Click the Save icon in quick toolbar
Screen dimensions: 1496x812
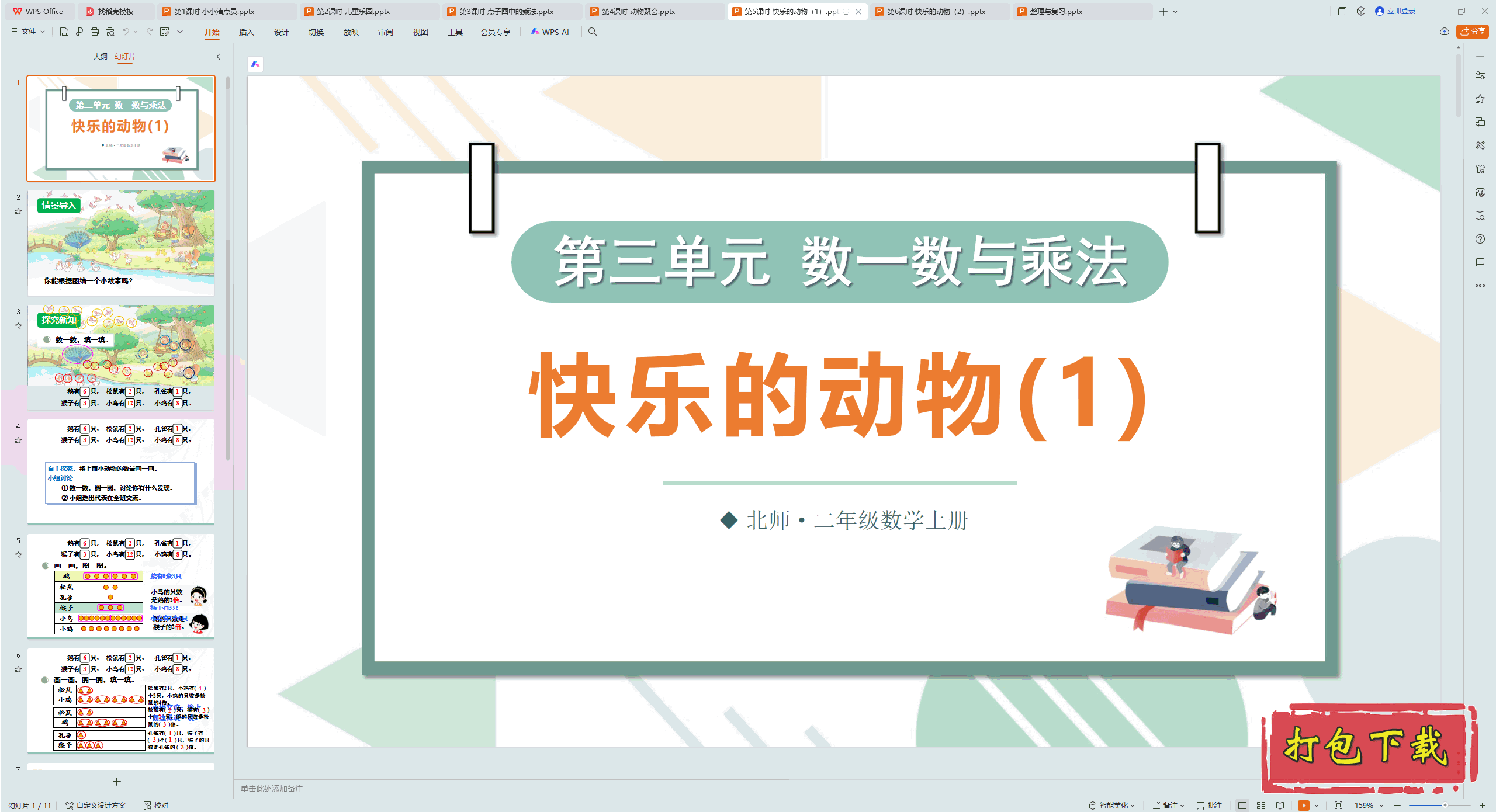[x=64, y=32]
